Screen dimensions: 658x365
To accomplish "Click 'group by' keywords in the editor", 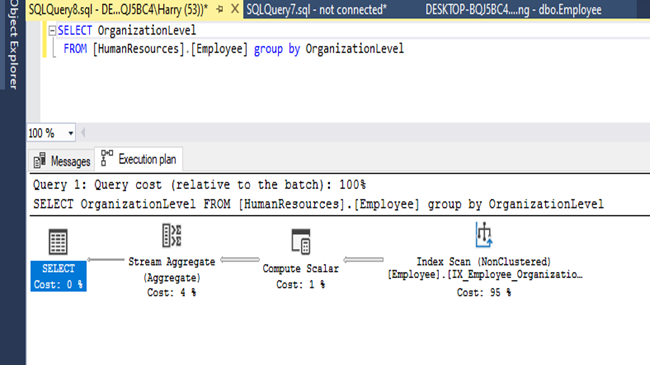I will (x=277, y=49).
